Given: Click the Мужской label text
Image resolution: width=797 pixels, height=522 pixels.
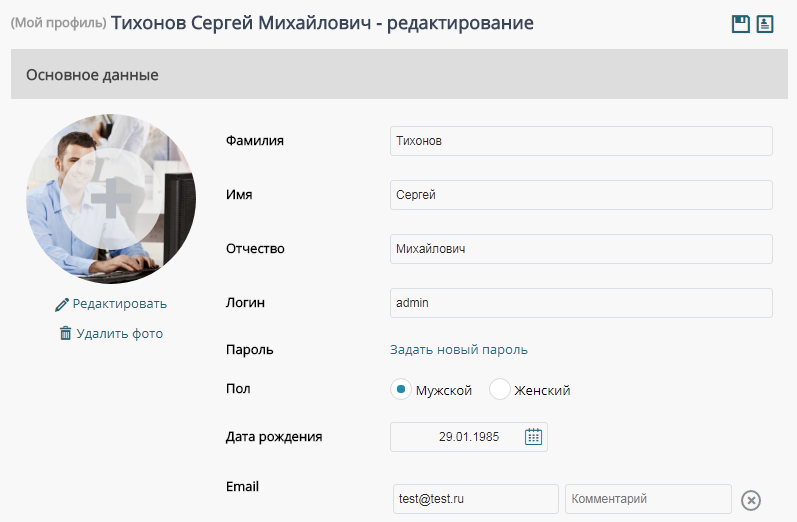Looking at the screenshot, I should (x=444, y=390).
